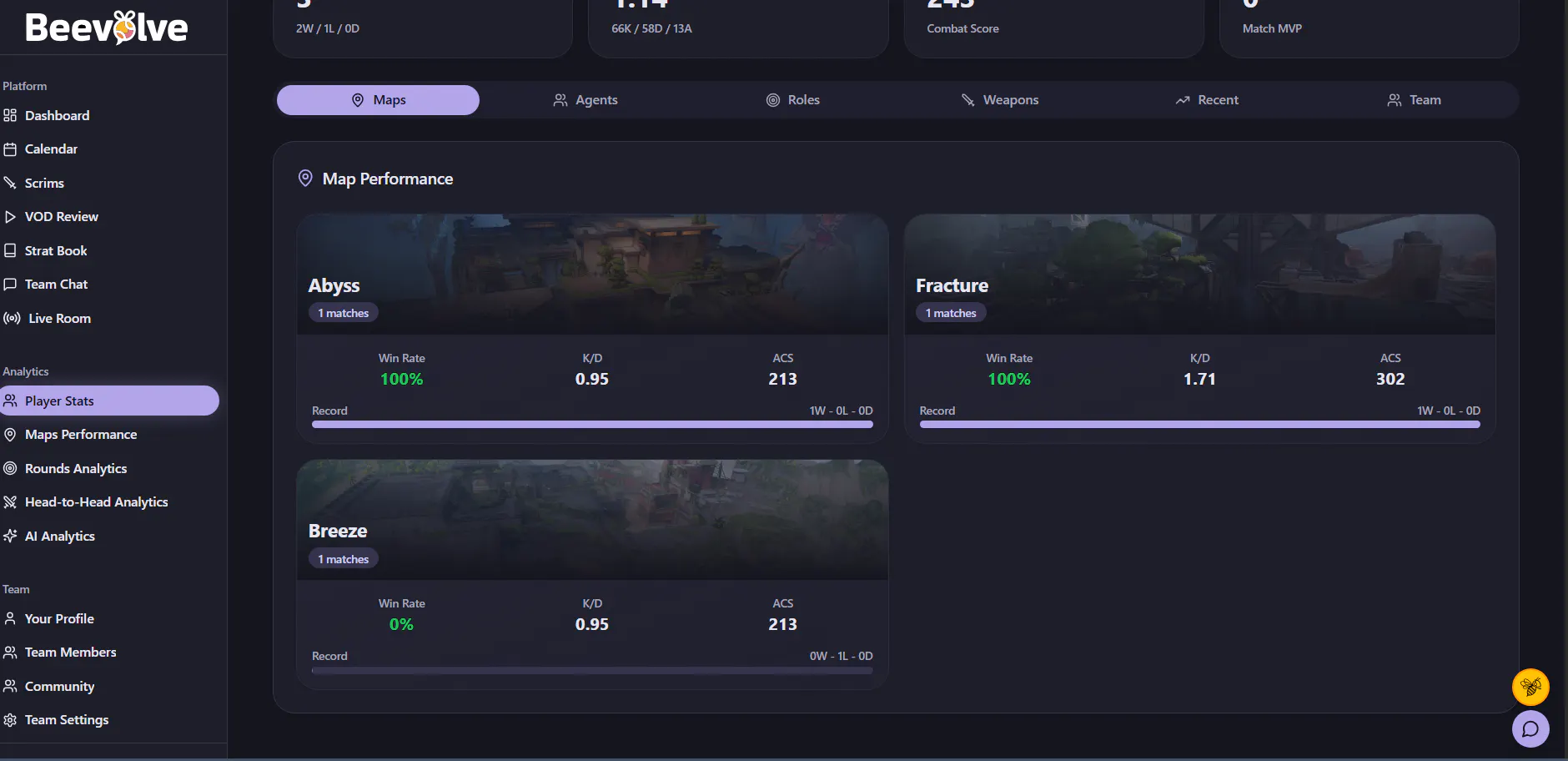Click the '66K / 58D / 13A' text
Viewport: 1568px width, 761px height.
(651, 28)
